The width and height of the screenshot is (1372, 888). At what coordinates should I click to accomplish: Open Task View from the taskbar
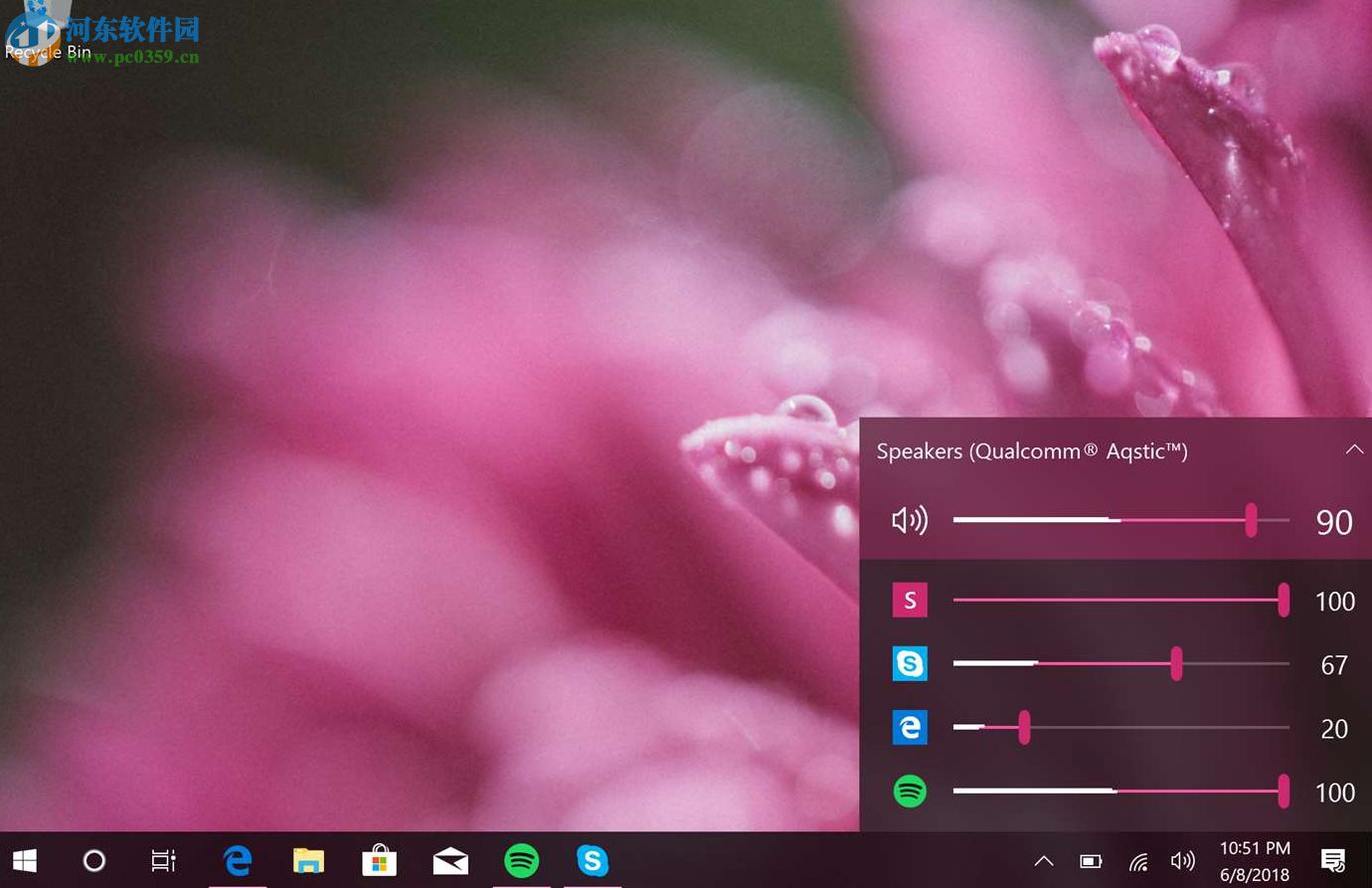(162, 860)
